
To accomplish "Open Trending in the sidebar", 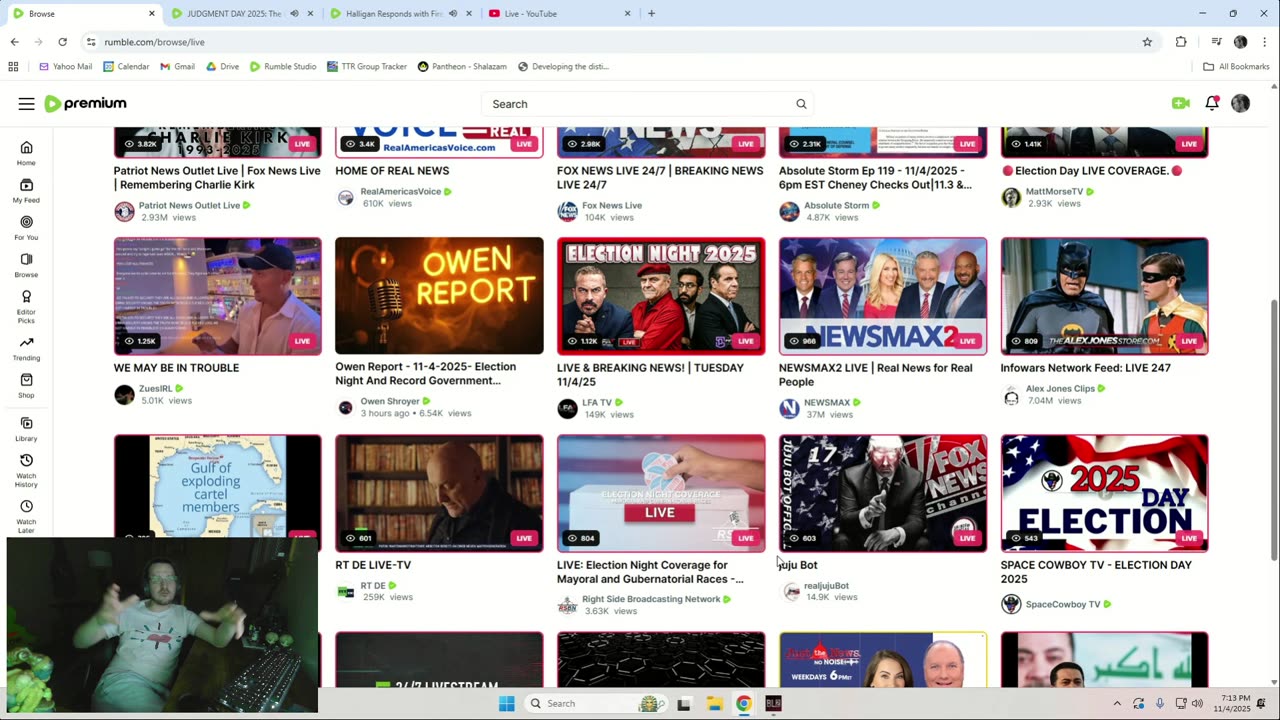I will [26, 348].
